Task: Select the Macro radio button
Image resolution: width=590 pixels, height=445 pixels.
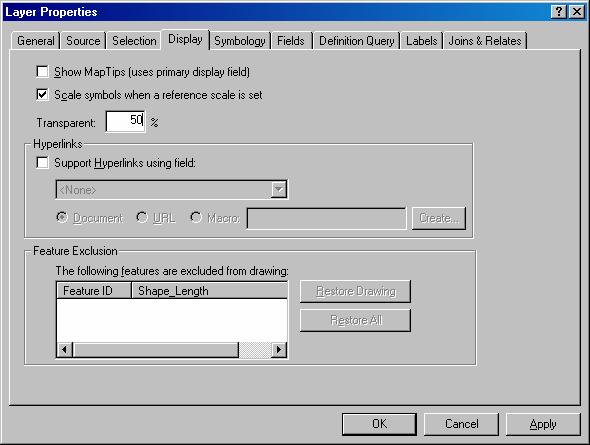Action: coord(196,217)
